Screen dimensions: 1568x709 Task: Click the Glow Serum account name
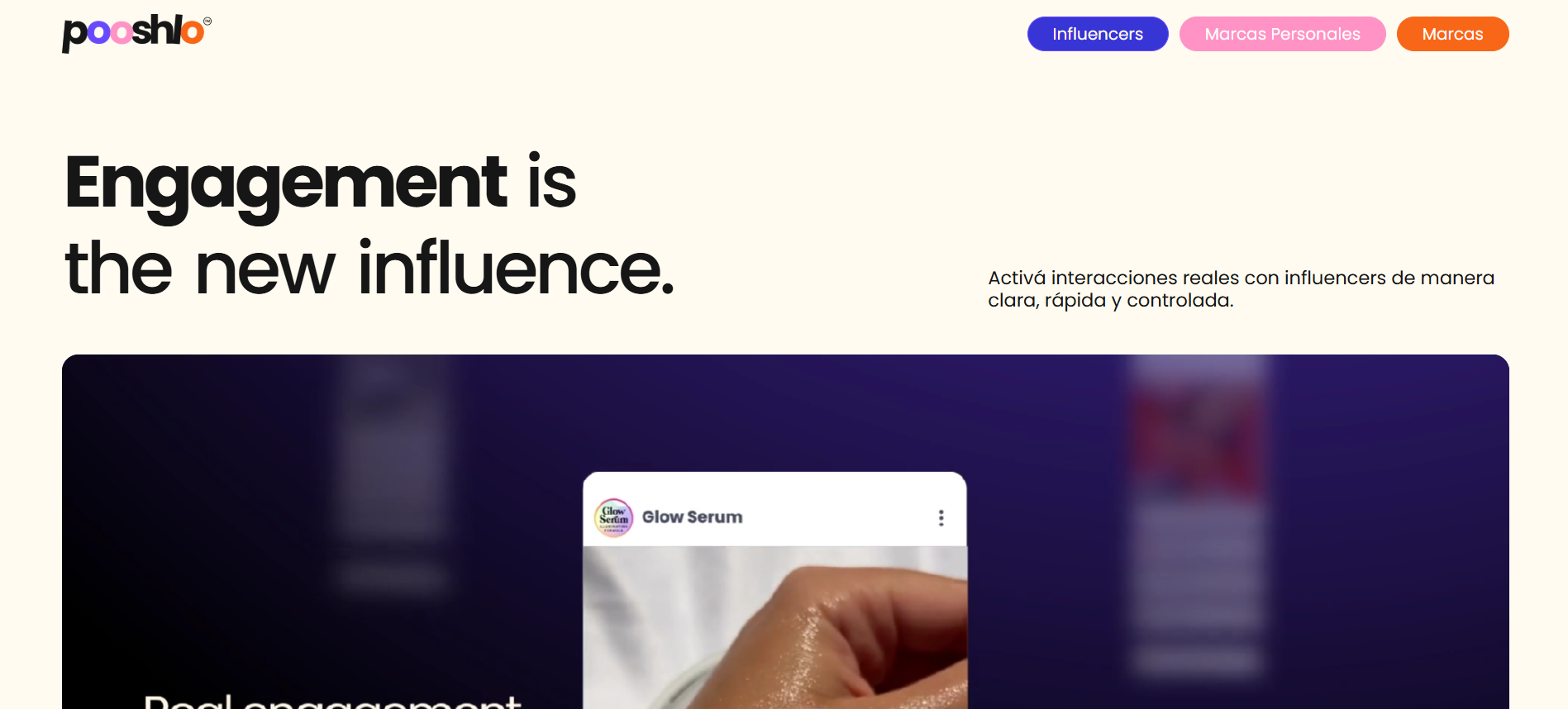pos(692,517)
